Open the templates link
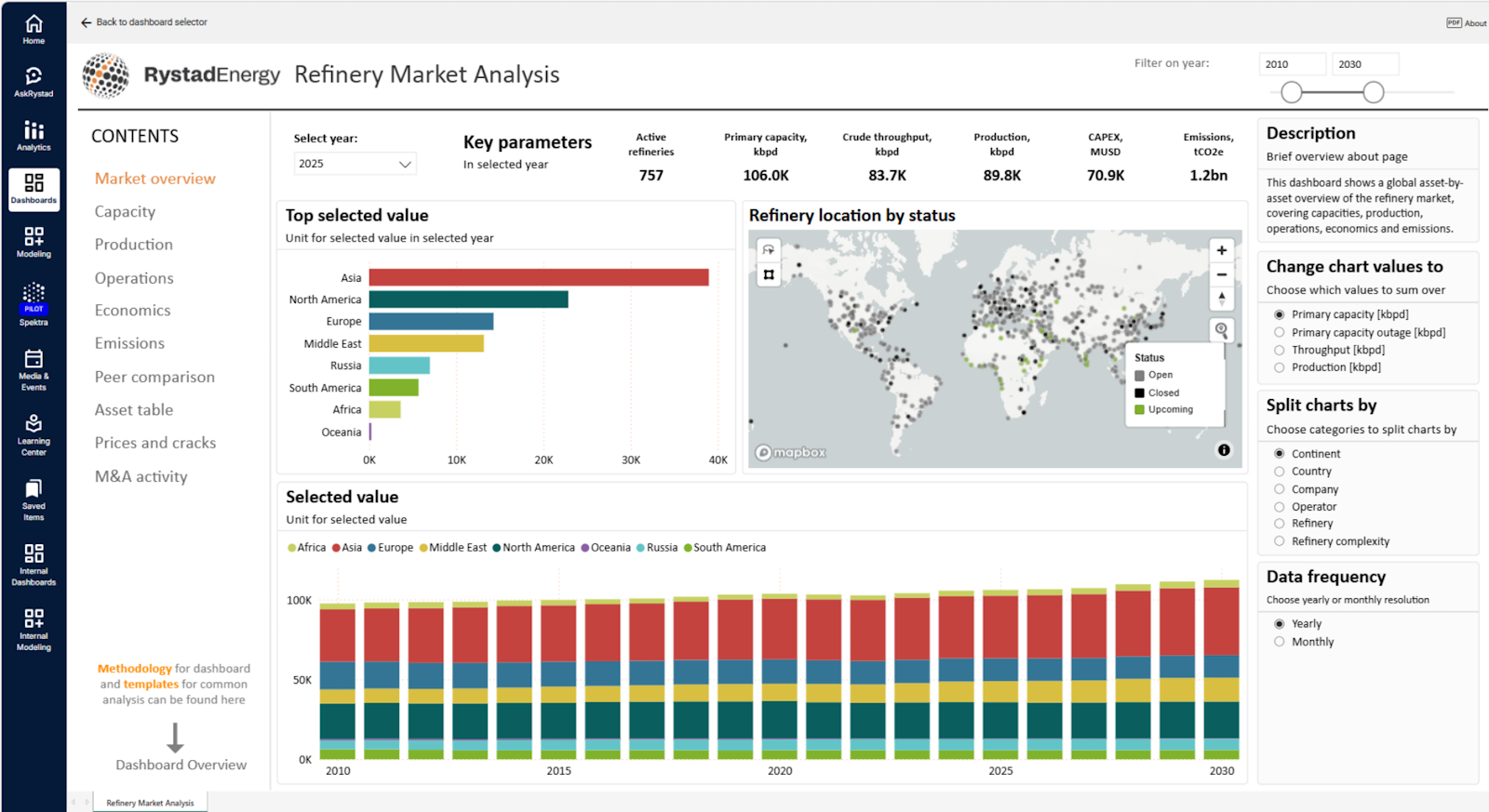Screen dimensions: 1489x812 coord(151,684)
